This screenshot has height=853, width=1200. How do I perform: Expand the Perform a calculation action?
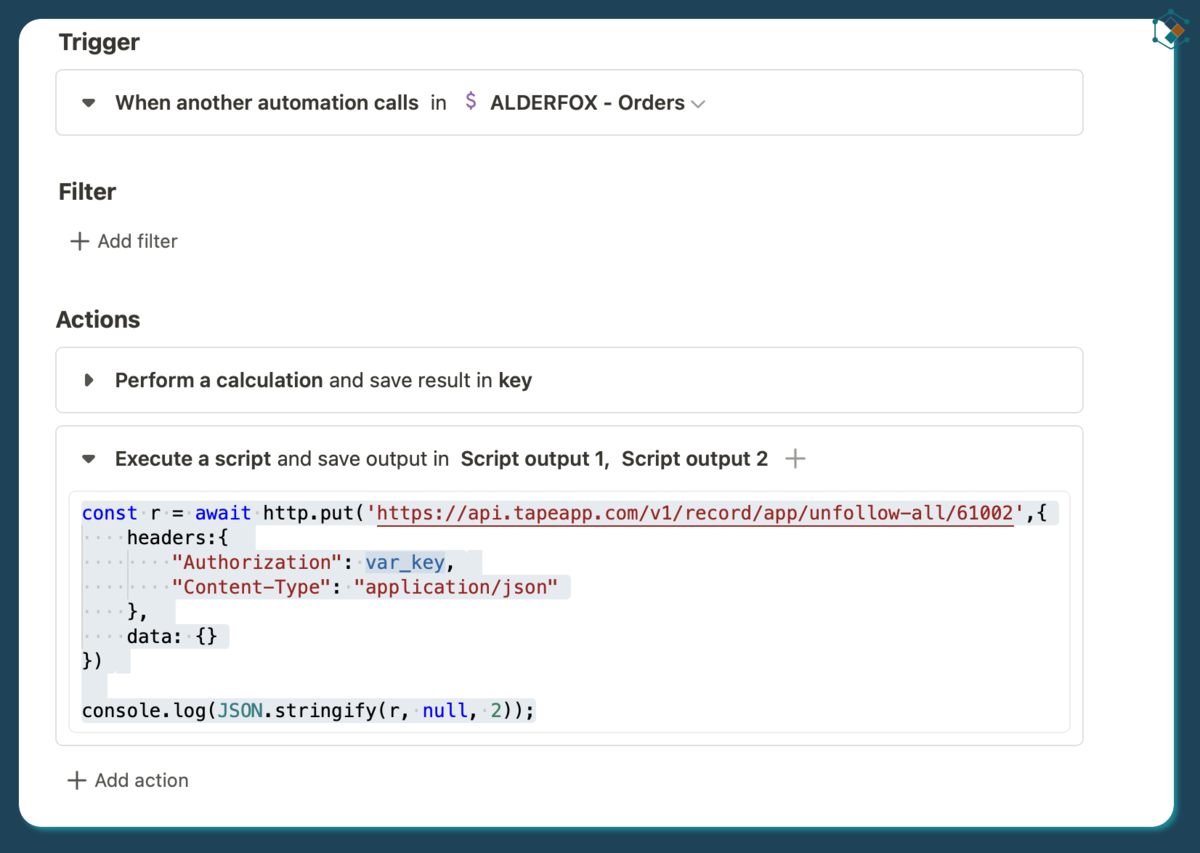[x=89, y=380]
